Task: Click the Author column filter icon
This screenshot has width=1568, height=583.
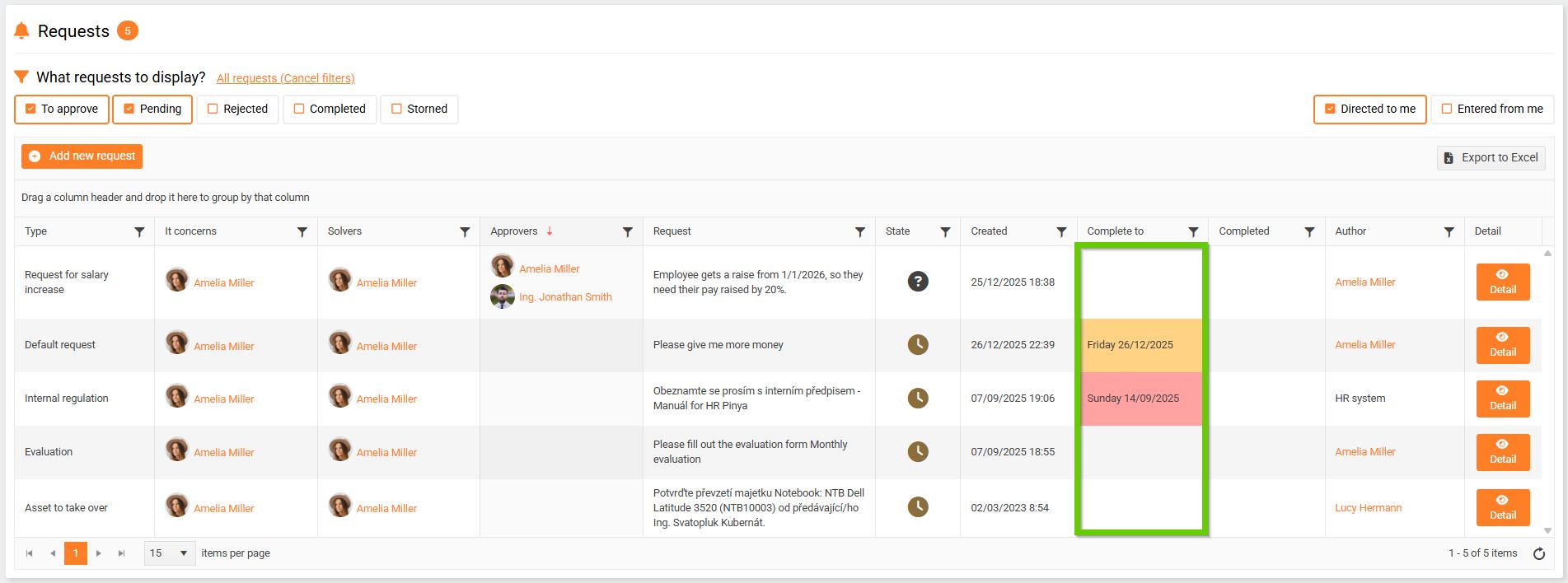Action: coord(1449,232)
